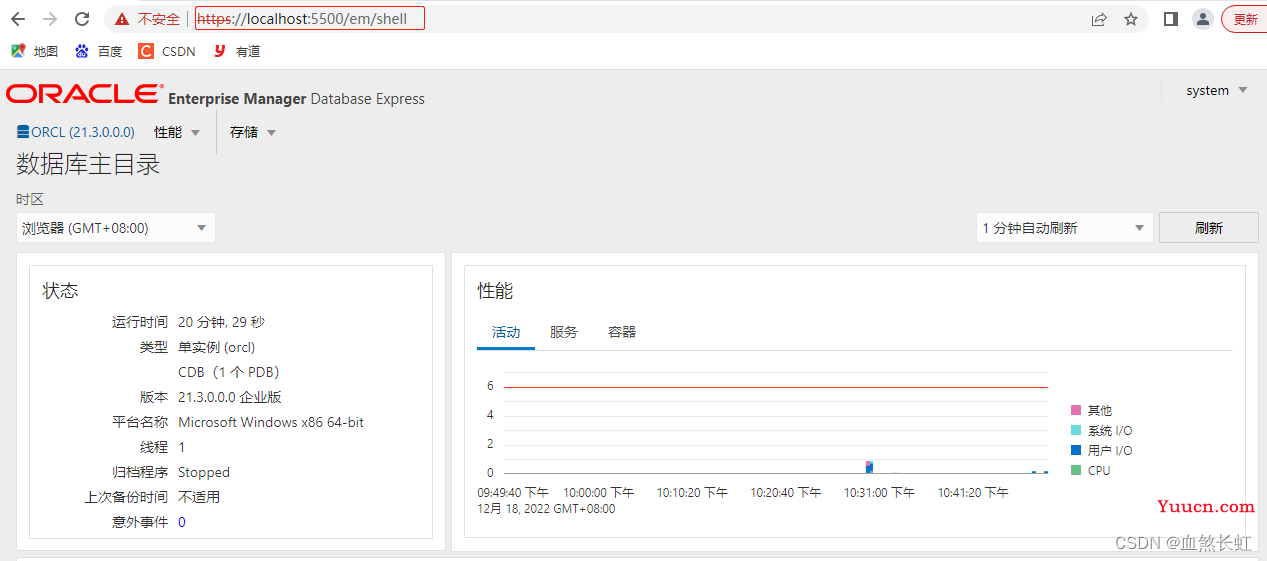Open the 百度 bookmark
This screenshot has width=1267, height=561.
click(98, 51)
